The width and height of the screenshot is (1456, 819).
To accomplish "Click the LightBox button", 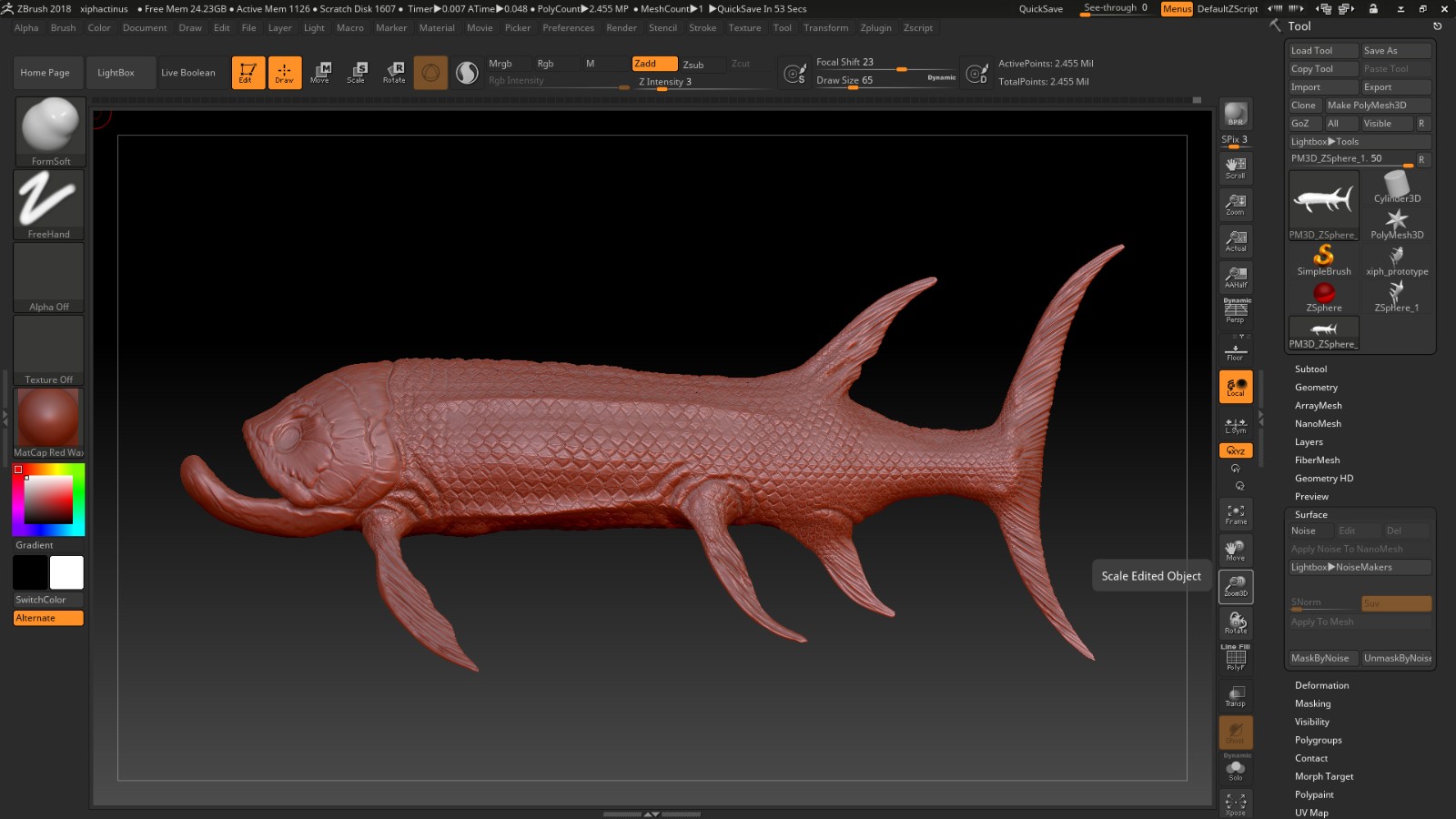I will click(x=116, y=73).
